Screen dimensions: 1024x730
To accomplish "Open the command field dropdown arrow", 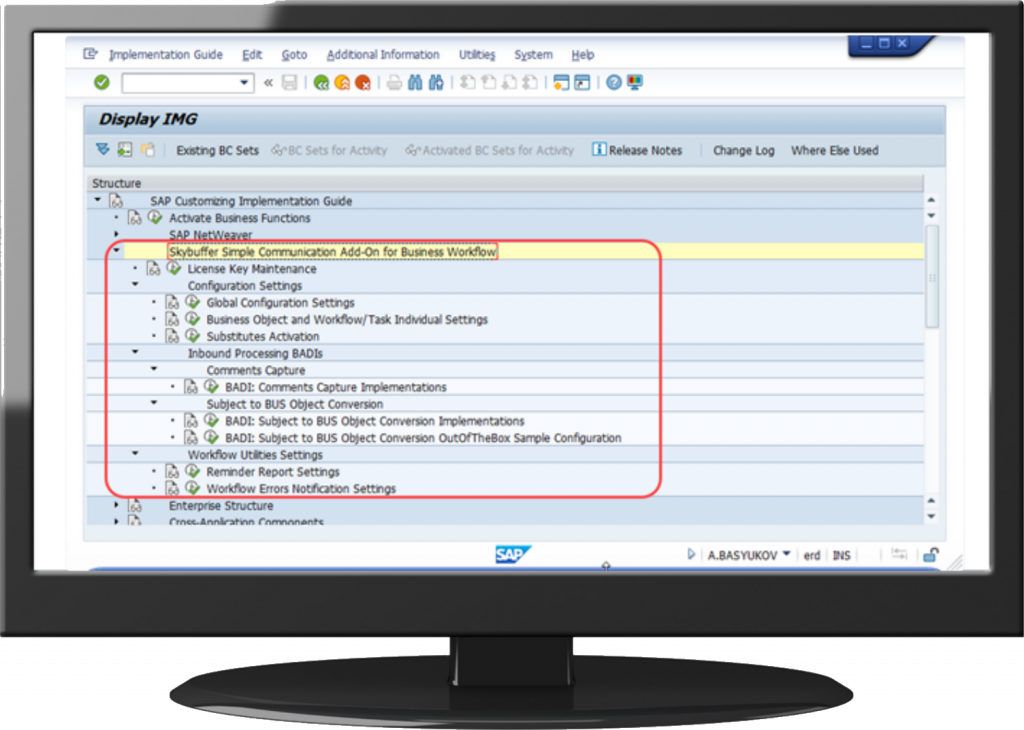I will pos(244,83).
